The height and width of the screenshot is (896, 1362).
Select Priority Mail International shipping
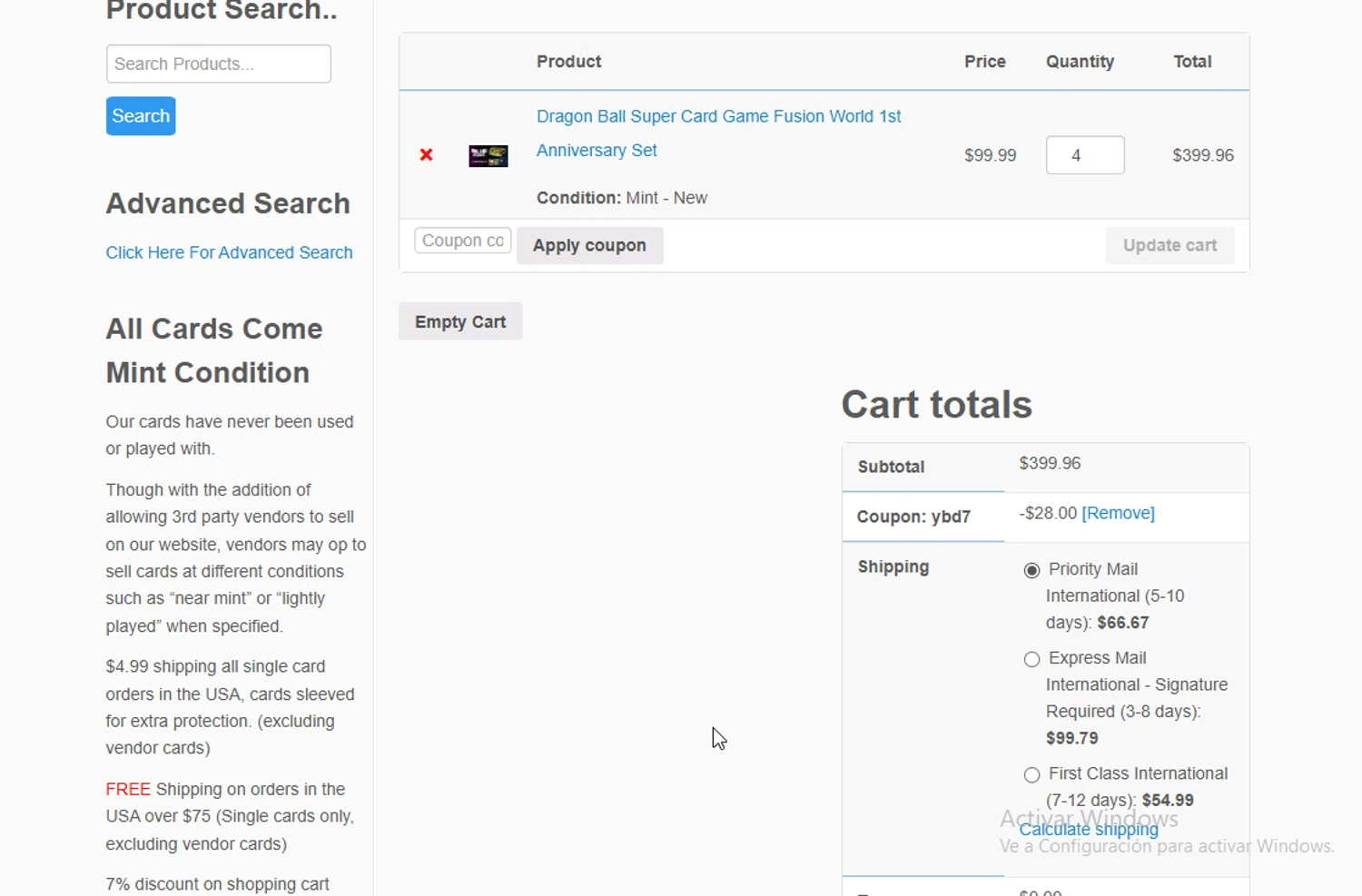pyautogui.click(x=1031, y=570)
